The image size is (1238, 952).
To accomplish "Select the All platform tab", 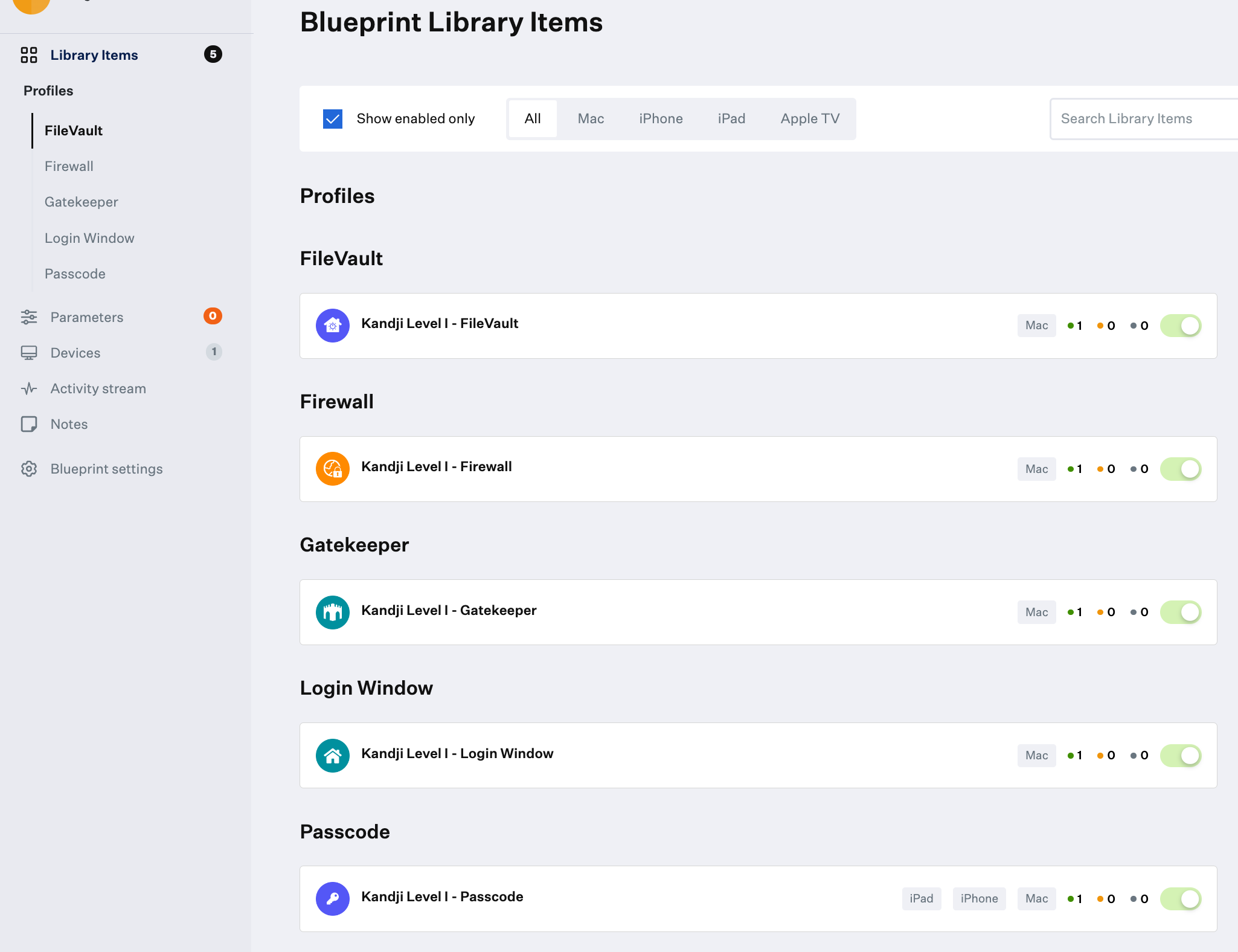I will tap(533, 119).
